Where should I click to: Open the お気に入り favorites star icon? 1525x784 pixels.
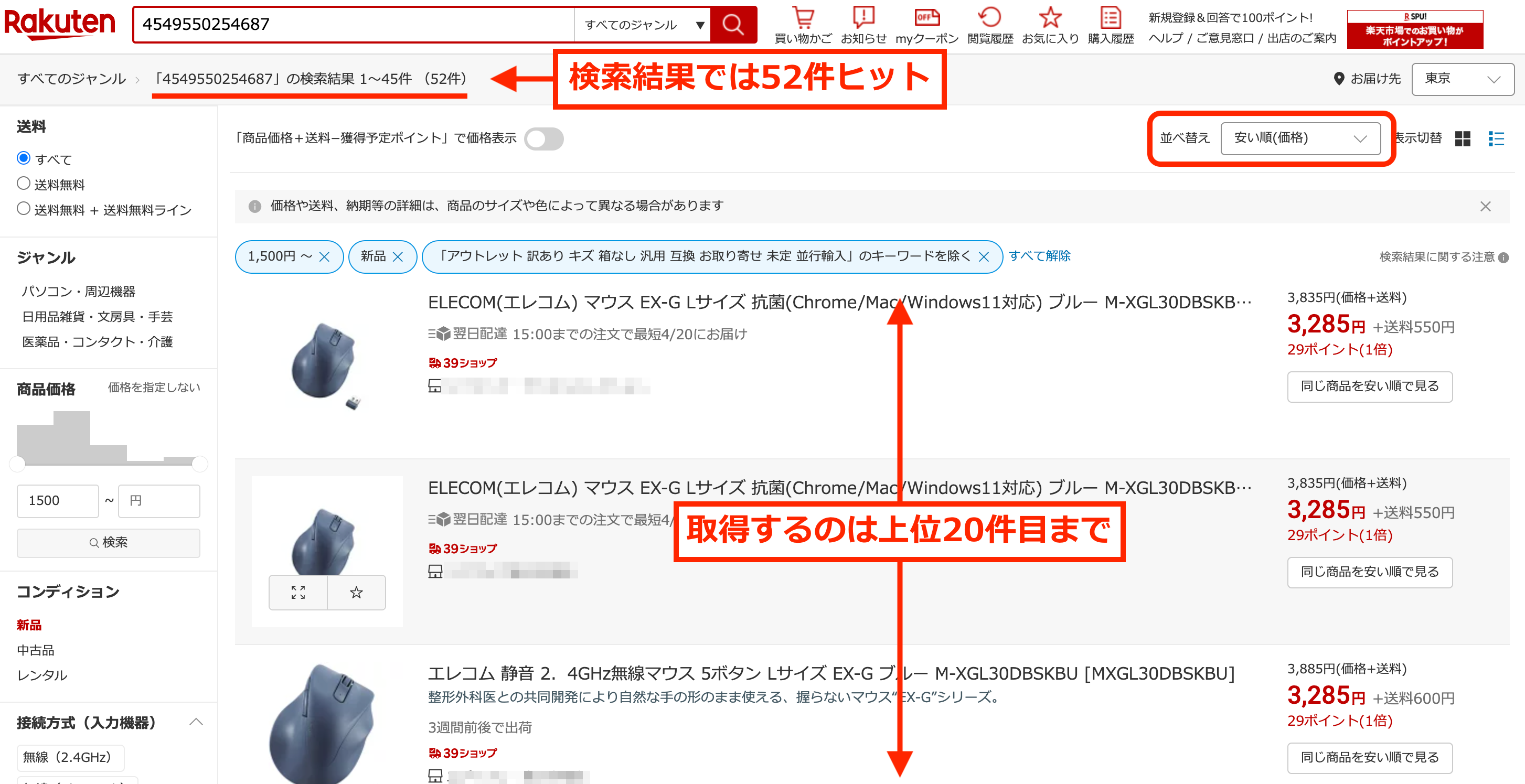point(1050,18)
